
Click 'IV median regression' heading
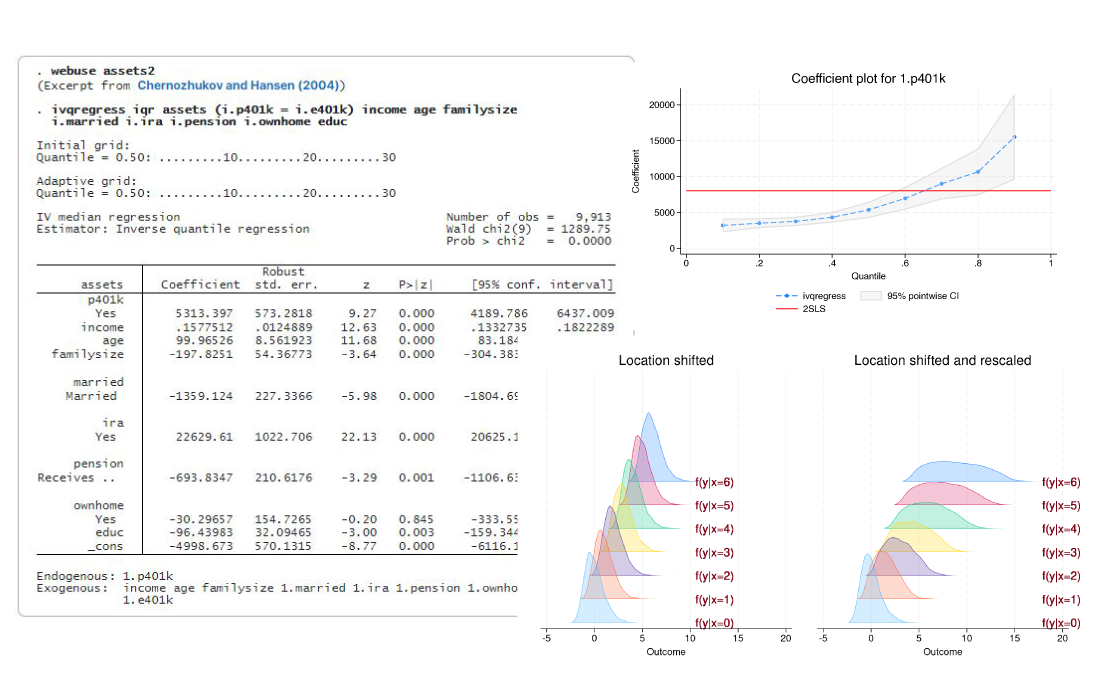(x=108, y=217)
